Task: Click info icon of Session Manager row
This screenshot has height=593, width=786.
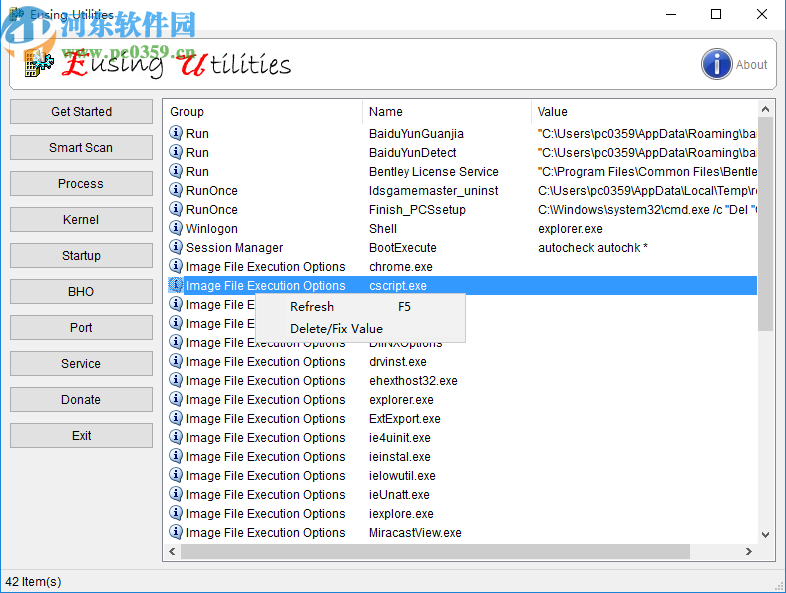Action: pyautogui.click(x=175, y=247)
